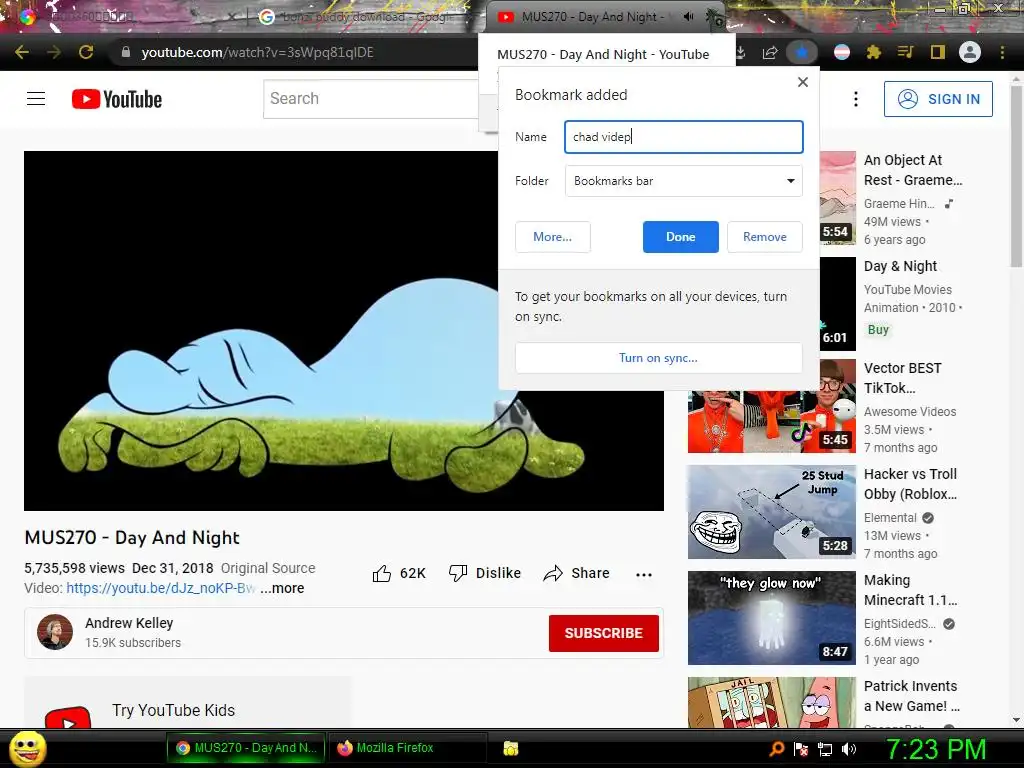Toggle the browser side panel icon
The height and width of the screenshot is (768, 1024).
[938, 52]
